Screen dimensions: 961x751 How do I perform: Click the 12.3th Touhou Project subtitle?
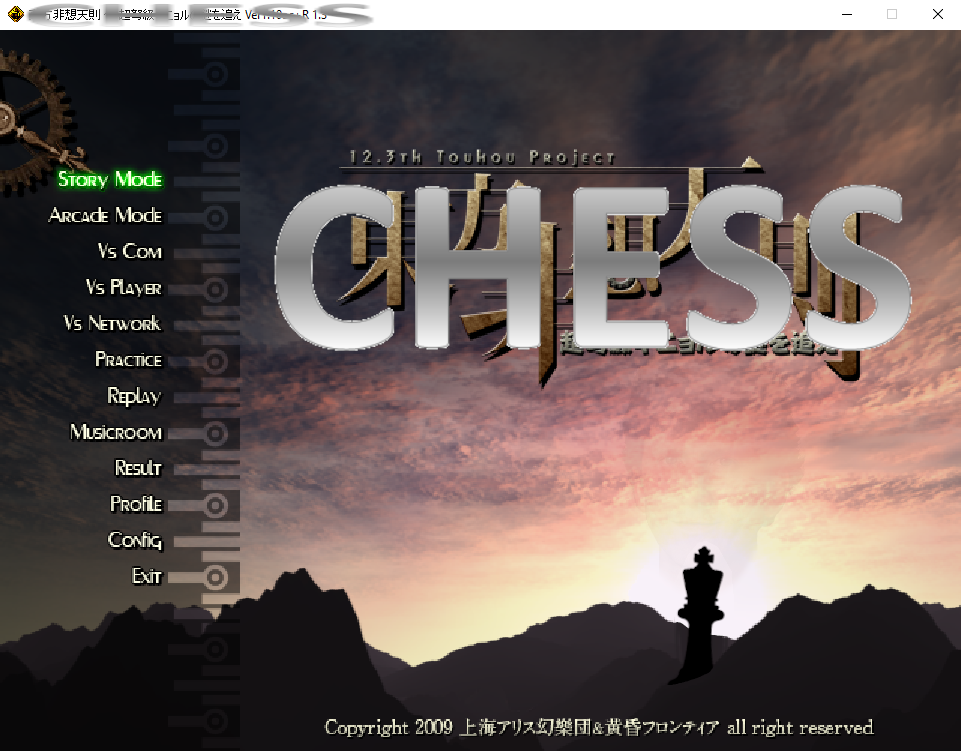click(482, 158)
